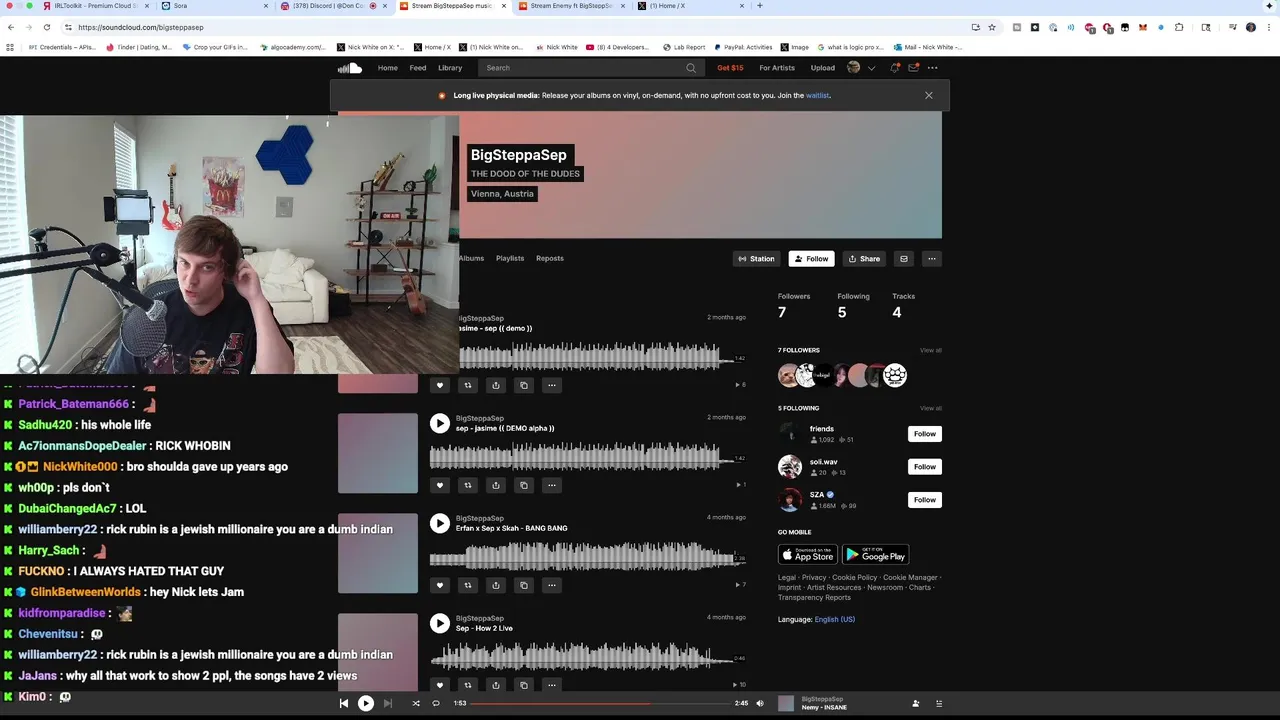Open the messages envelope in SoundCloud header
Viewport: 1280px width, 720px height.
pyautogui.click(x=913, y=68)
